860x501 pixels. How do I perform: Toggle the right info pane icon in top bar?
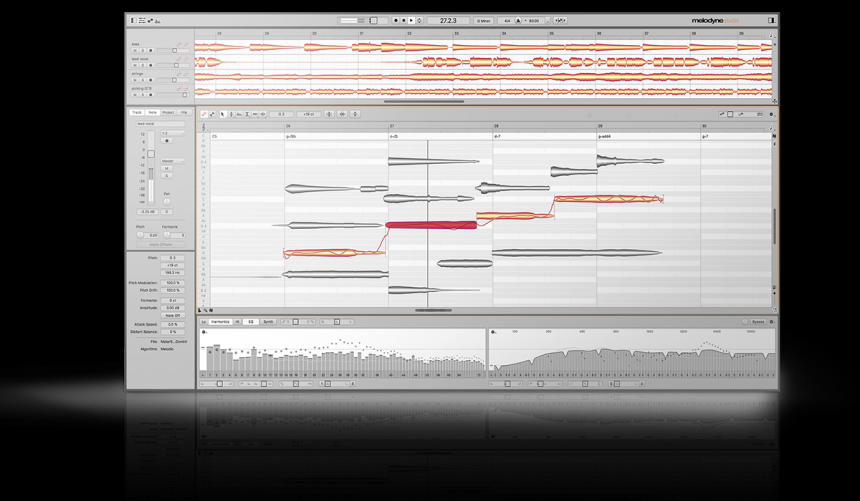coord(771,20)
